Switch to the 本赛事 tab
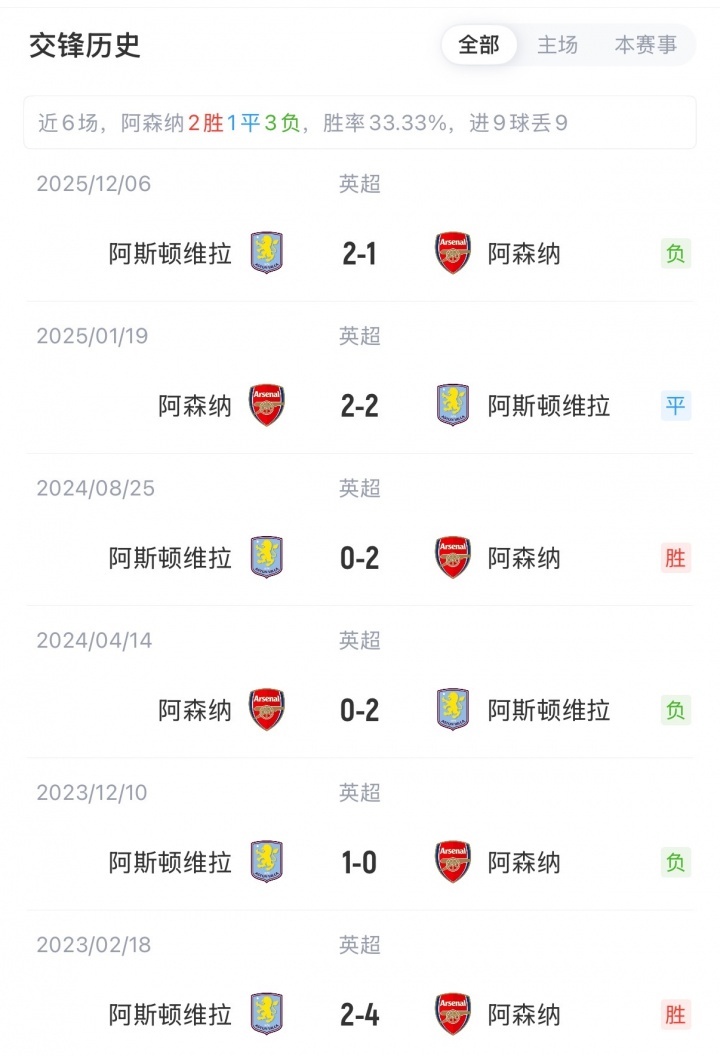Screen dimensions: 720x1056 point(645,45)
